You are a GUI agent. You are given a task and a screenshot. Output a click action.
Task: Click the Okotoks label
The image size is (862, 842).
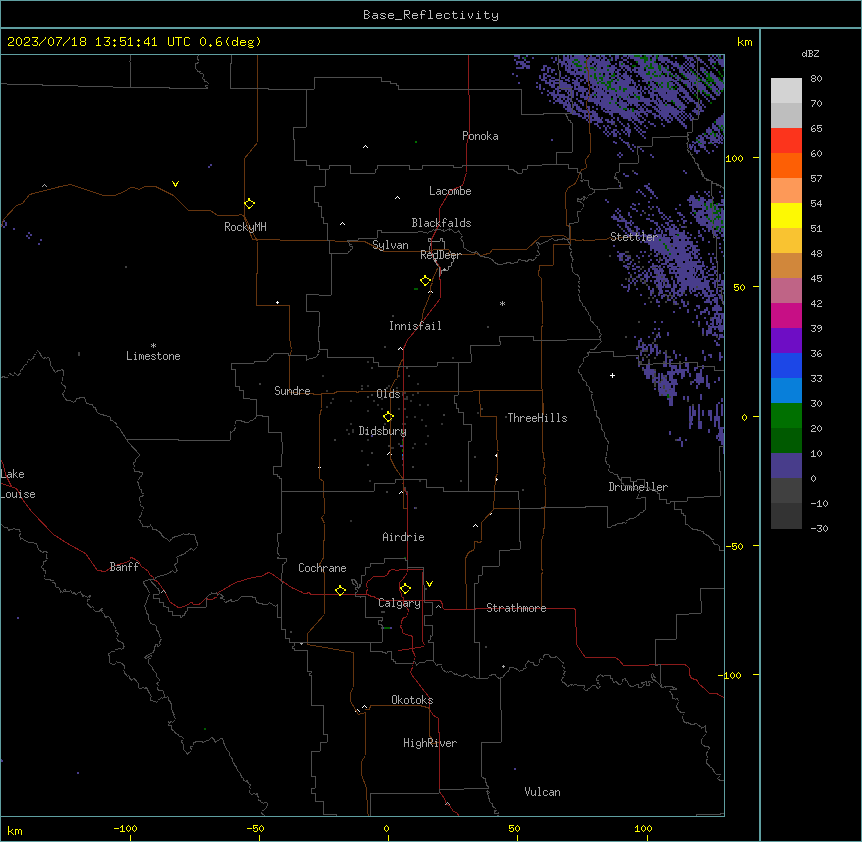(412, 700)
